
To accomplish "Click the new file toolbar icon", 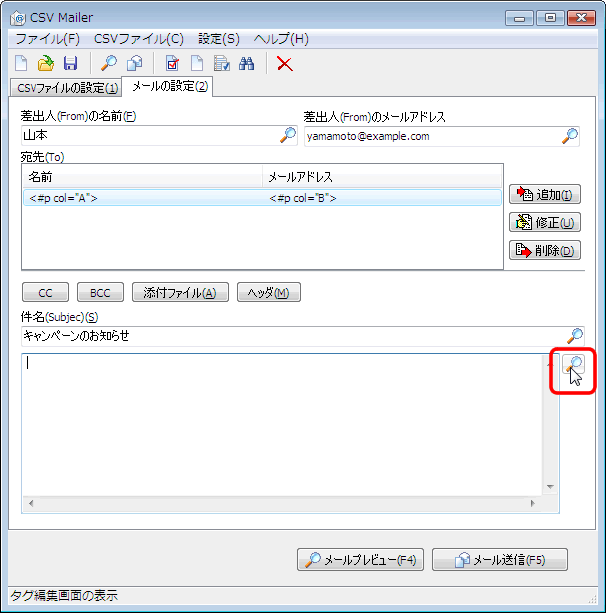I will tap(22, 63).
